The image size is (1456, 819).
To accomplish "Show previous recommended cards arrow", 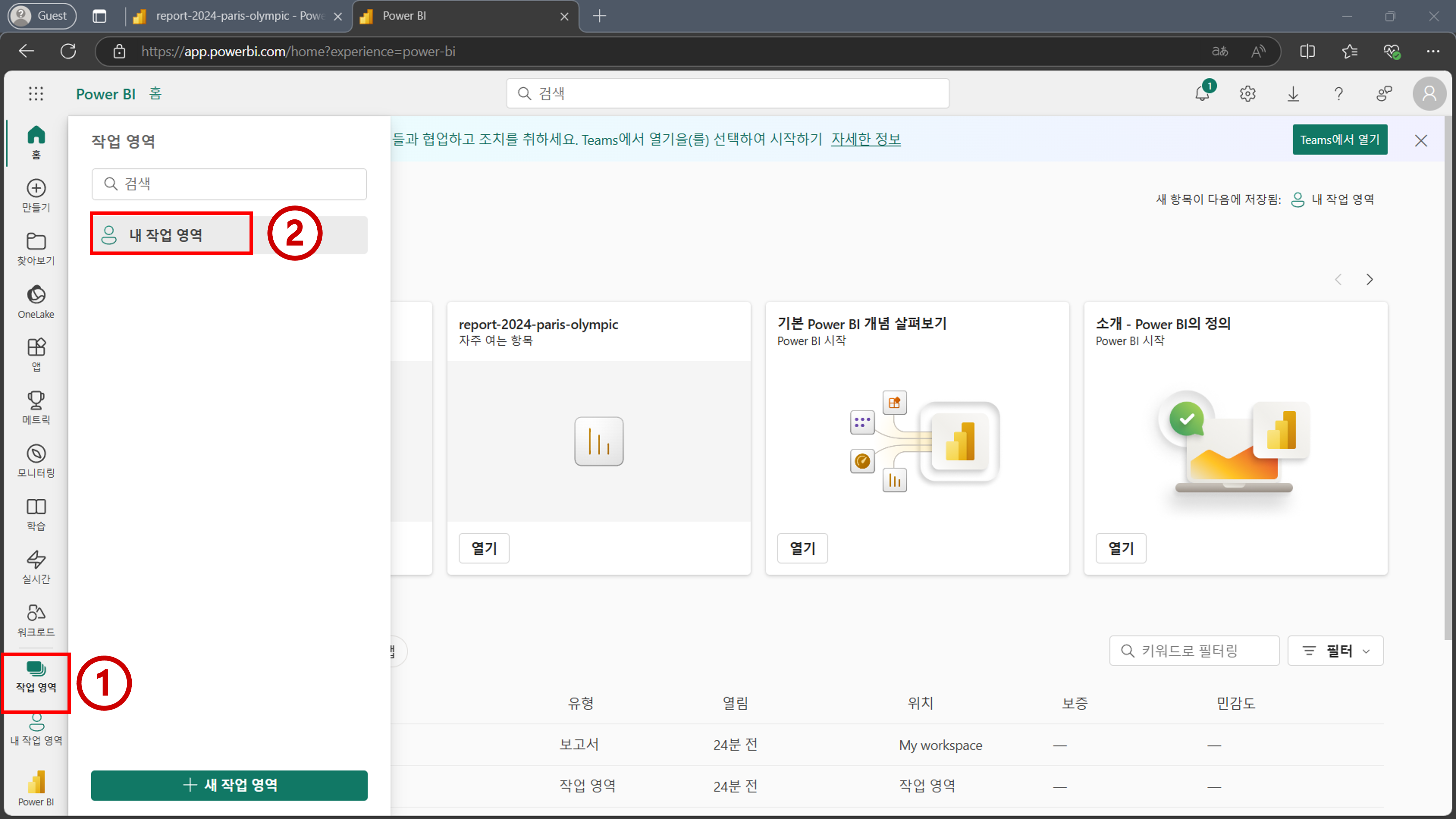I will pos(1338,279).
